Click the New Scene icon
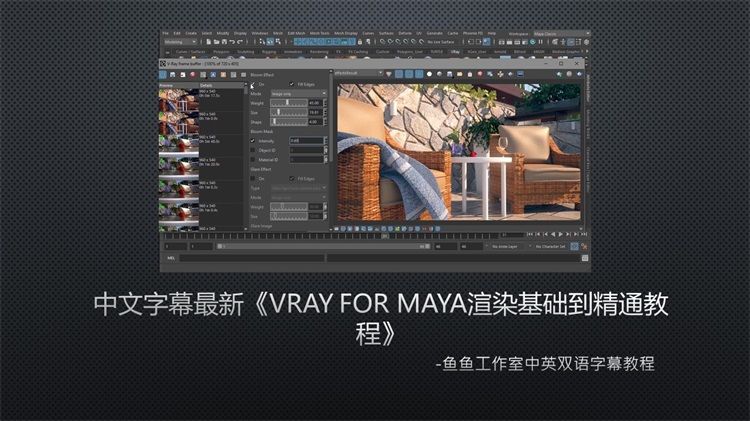This screenshot has width=750, height=421. 209,42
